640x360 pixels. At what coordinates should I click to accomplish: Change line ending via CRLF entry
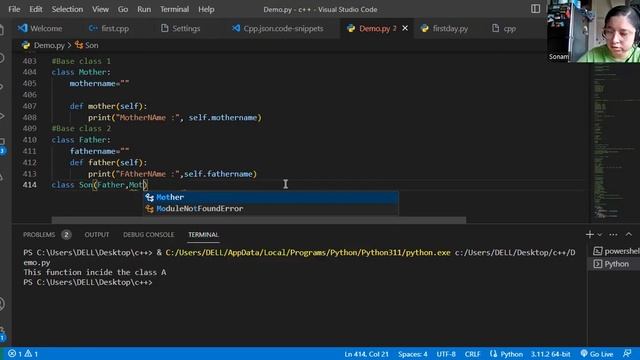click(x=472, y=354)
